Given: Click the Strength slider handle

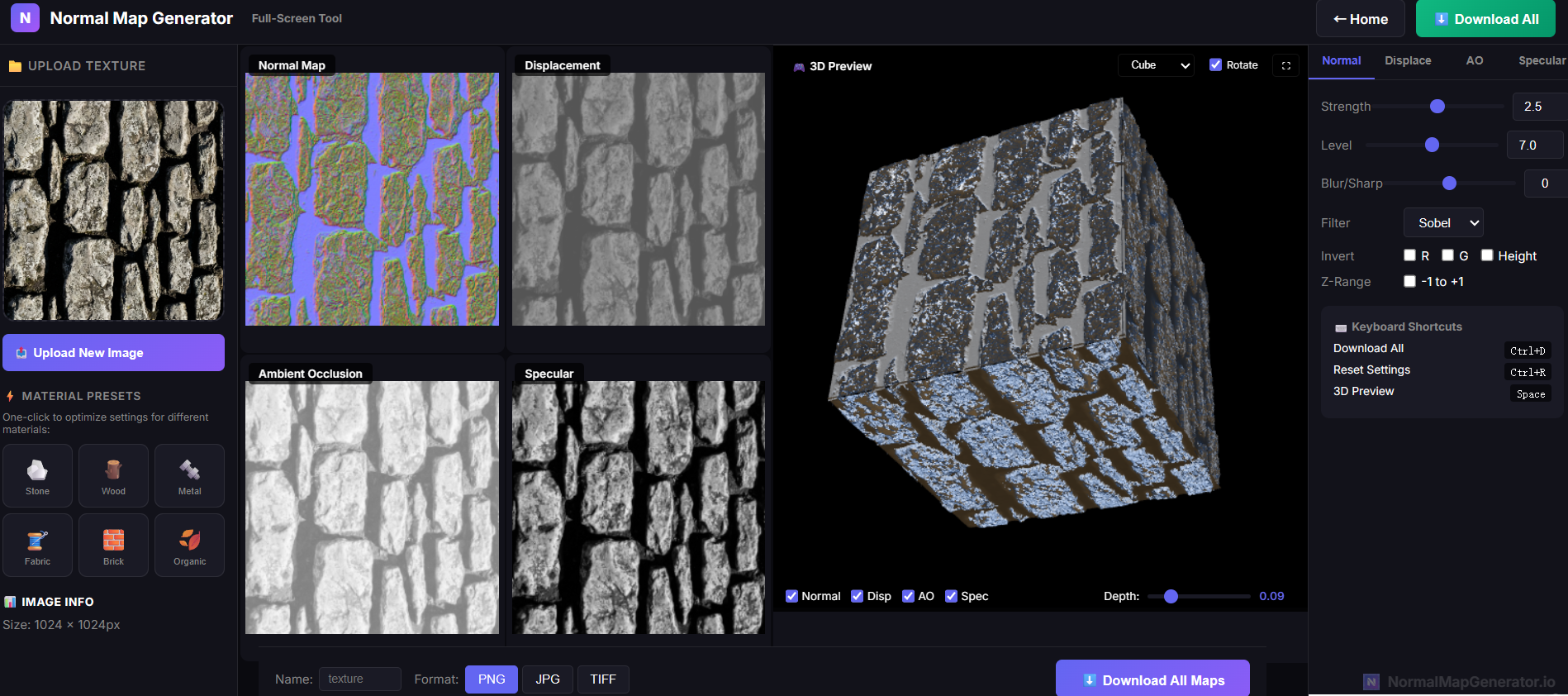Looking at the screenshot, I should [x=1437, y=106].
